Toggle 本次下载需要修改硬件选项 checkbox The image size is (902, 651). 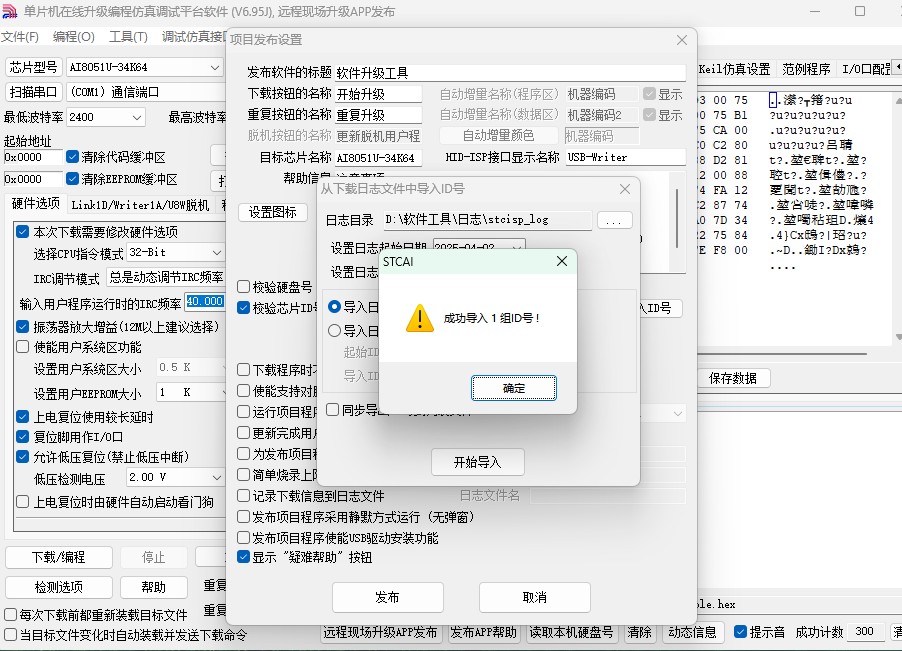[x=22, y=232]
